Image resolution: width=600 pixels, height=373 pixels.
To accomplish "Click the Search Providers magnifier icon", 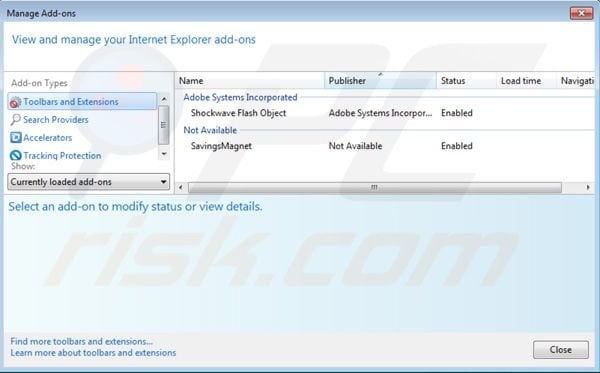I will point(15,120).
